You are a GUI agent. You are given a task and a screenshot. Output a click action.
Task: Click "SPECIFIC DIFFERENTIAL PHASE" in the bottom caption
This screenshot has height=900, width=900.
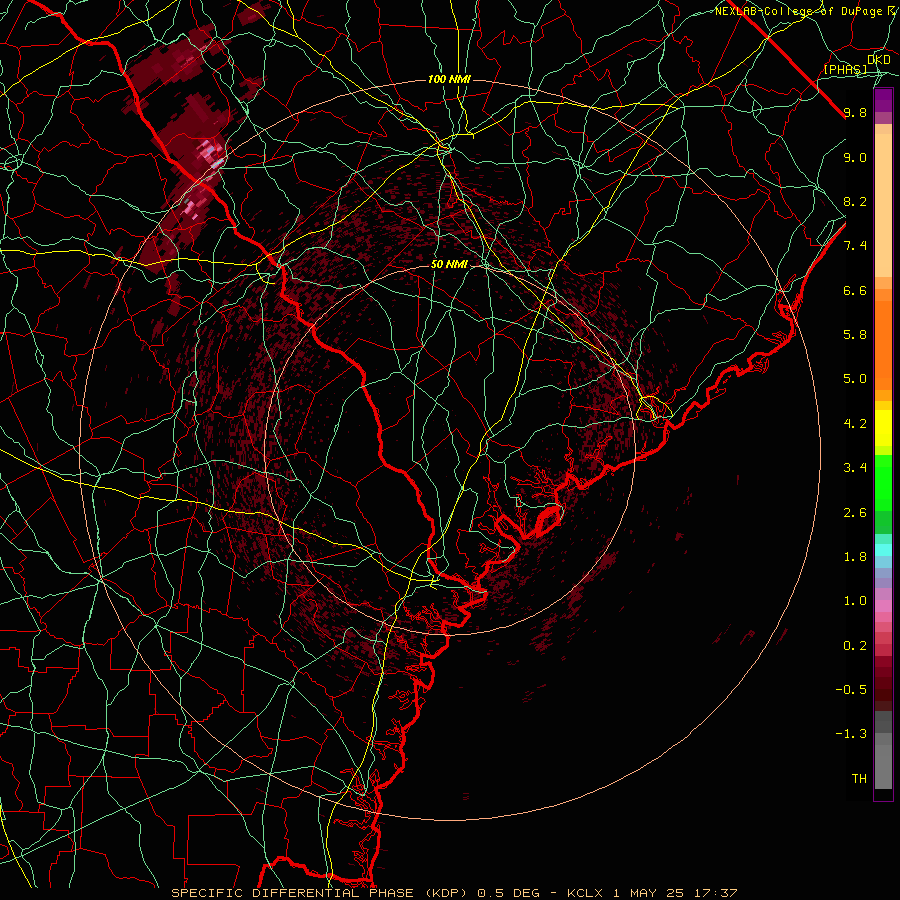pos(292,893)
